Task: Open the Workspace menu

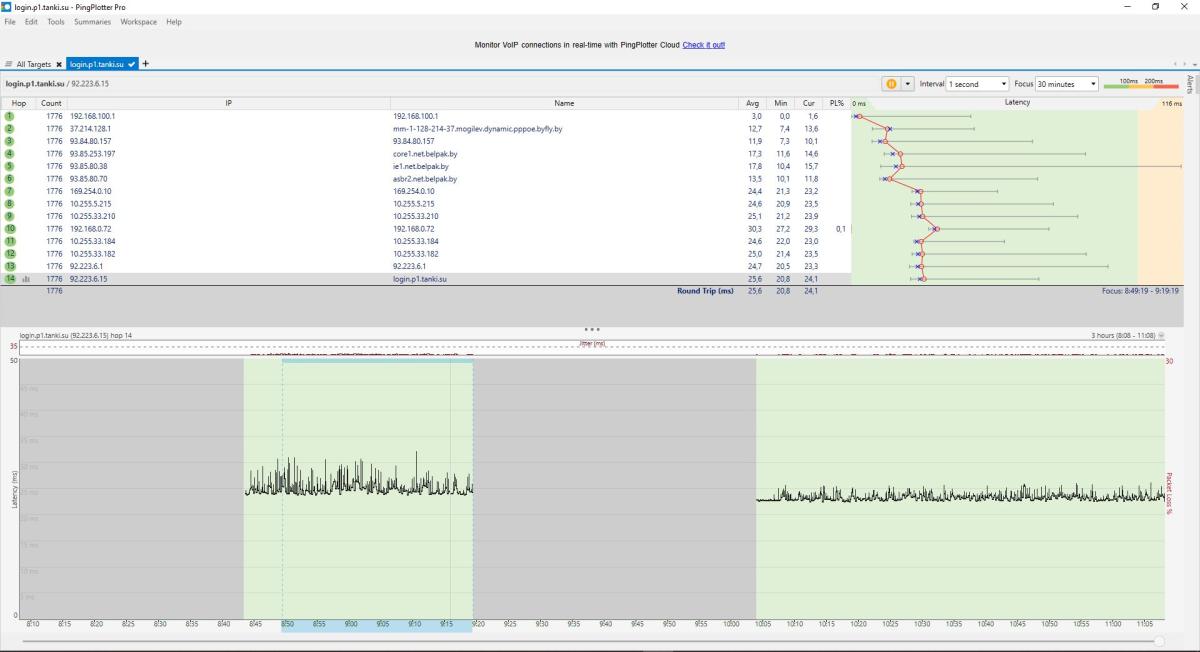Action: tap(138, 21)
